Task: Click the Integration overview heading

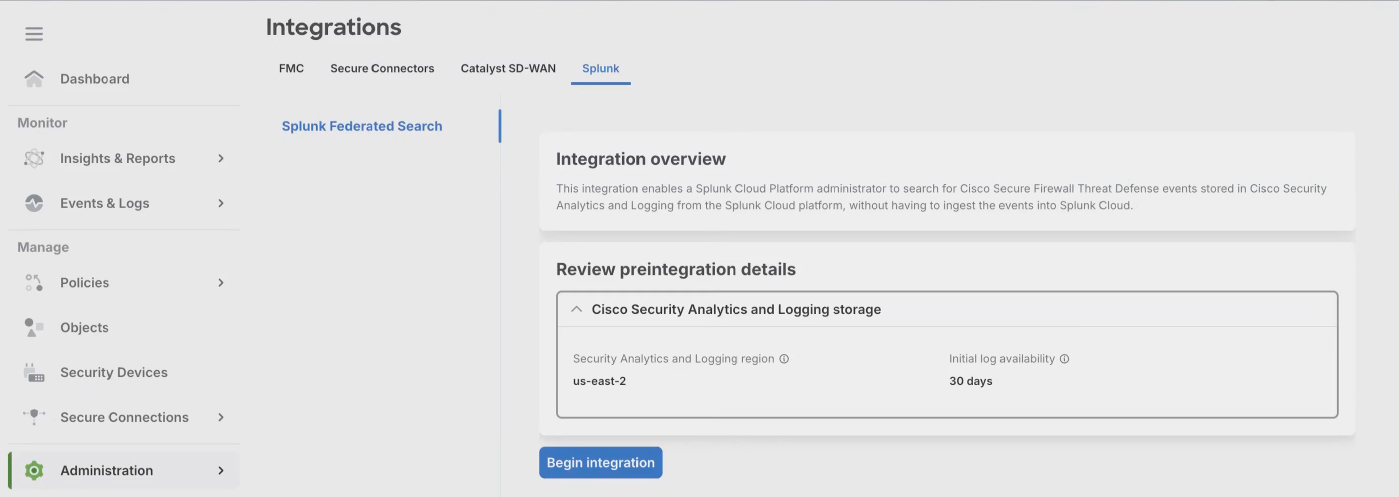Action: point(641,159)
